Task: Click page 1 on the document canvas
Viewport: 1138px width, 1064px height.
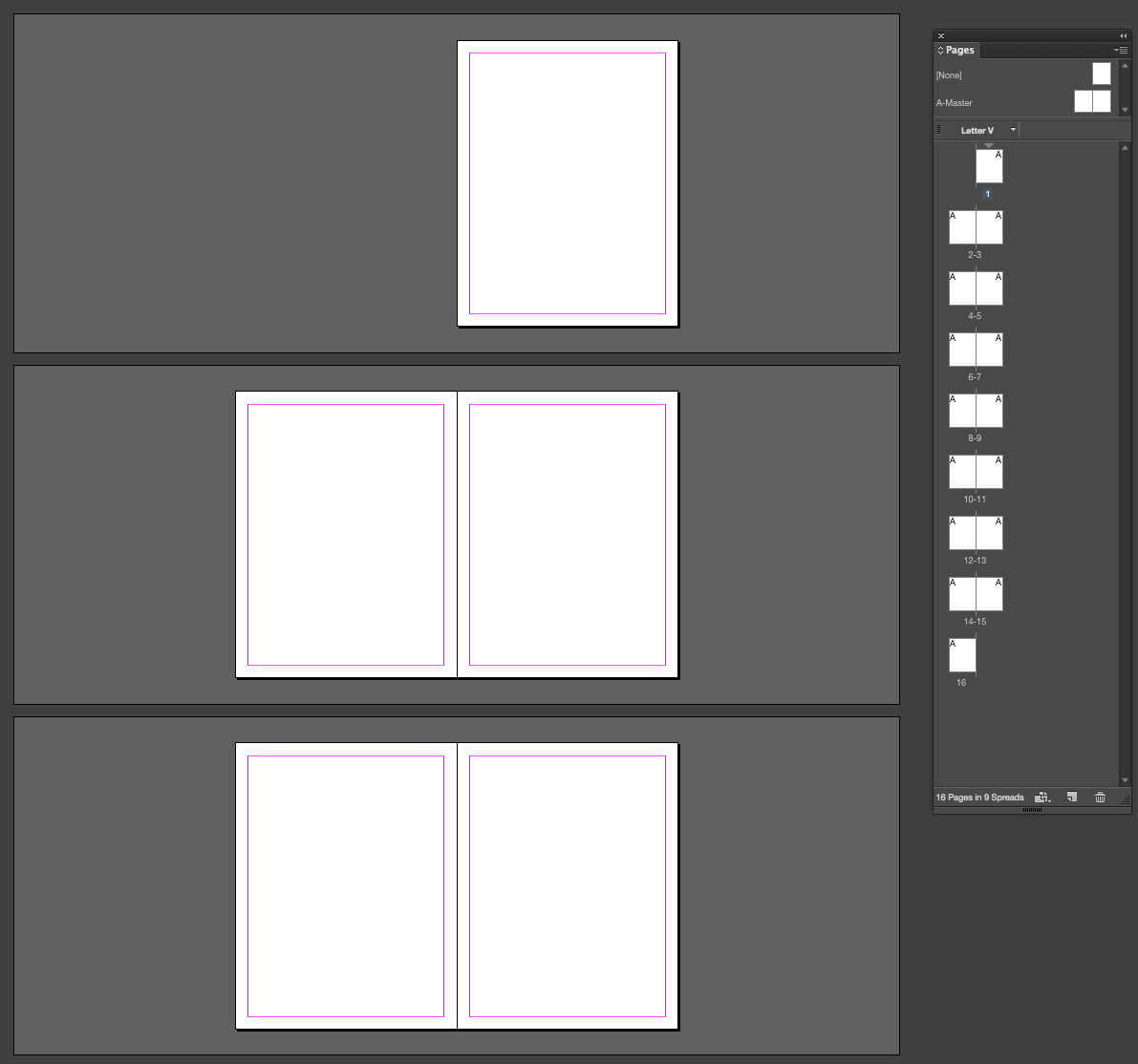Action: point(568,183)
